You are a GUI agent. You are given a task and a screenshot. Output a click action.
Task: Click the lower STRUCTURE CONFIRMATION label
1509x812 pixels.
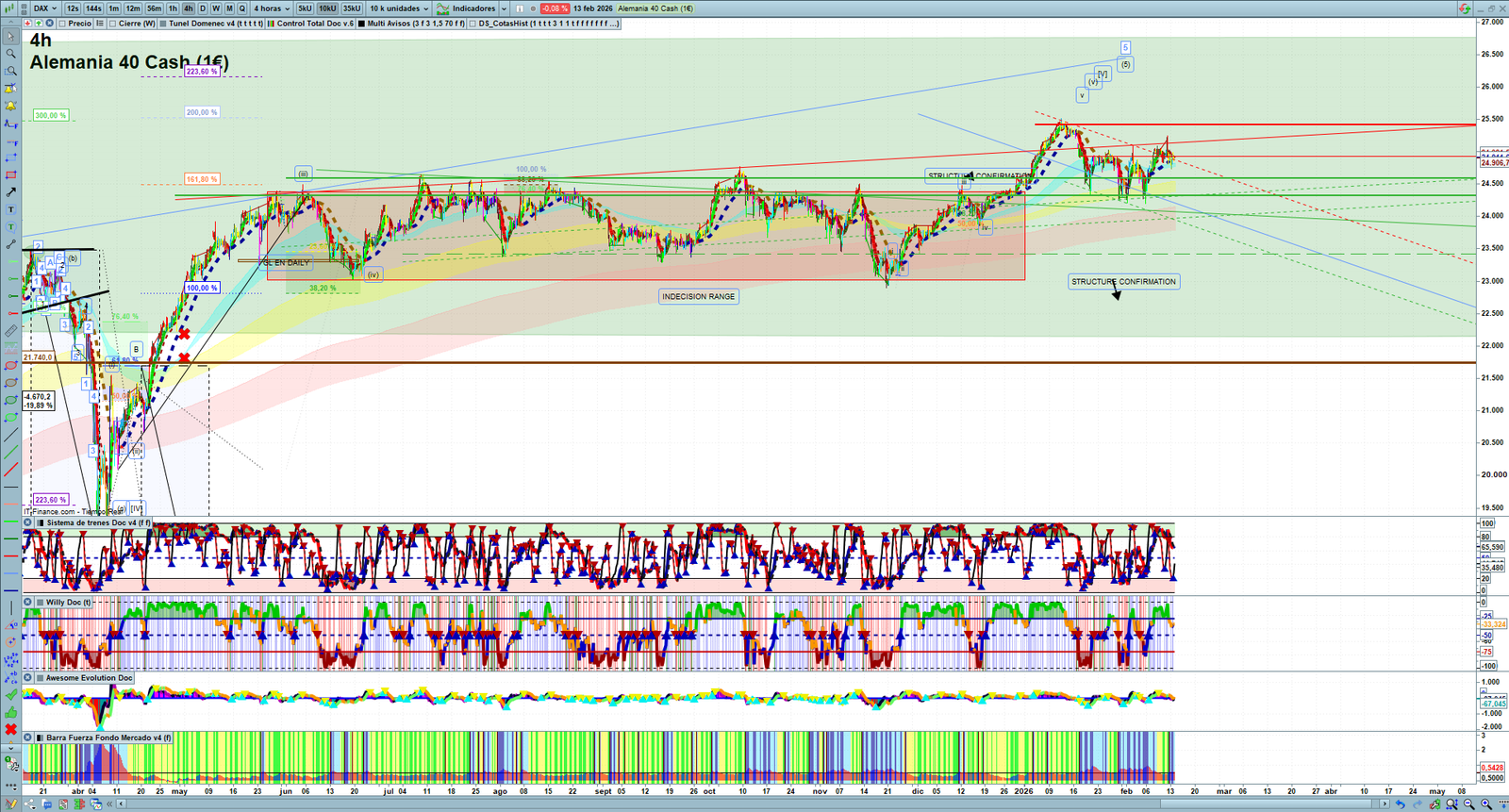pos(1123,281)
